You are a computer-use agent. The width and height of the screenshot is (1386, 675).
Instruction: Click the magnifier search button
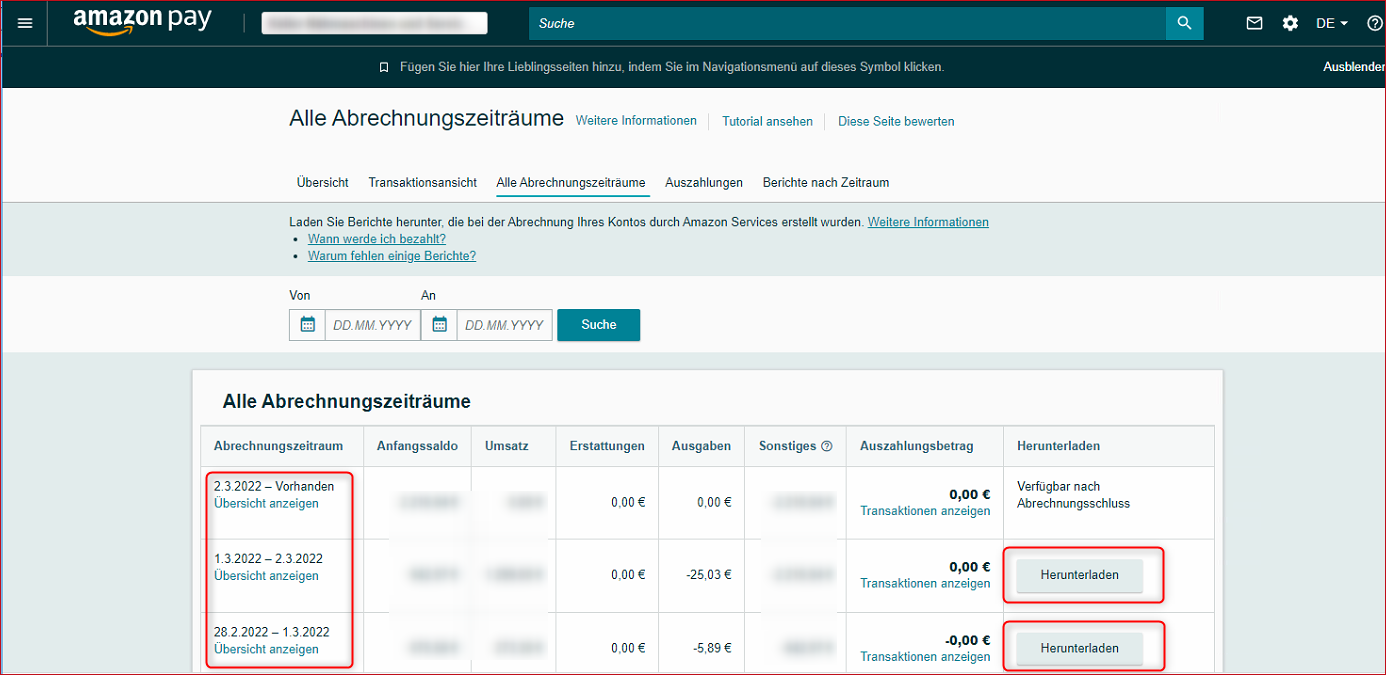tap(1184, 23)
